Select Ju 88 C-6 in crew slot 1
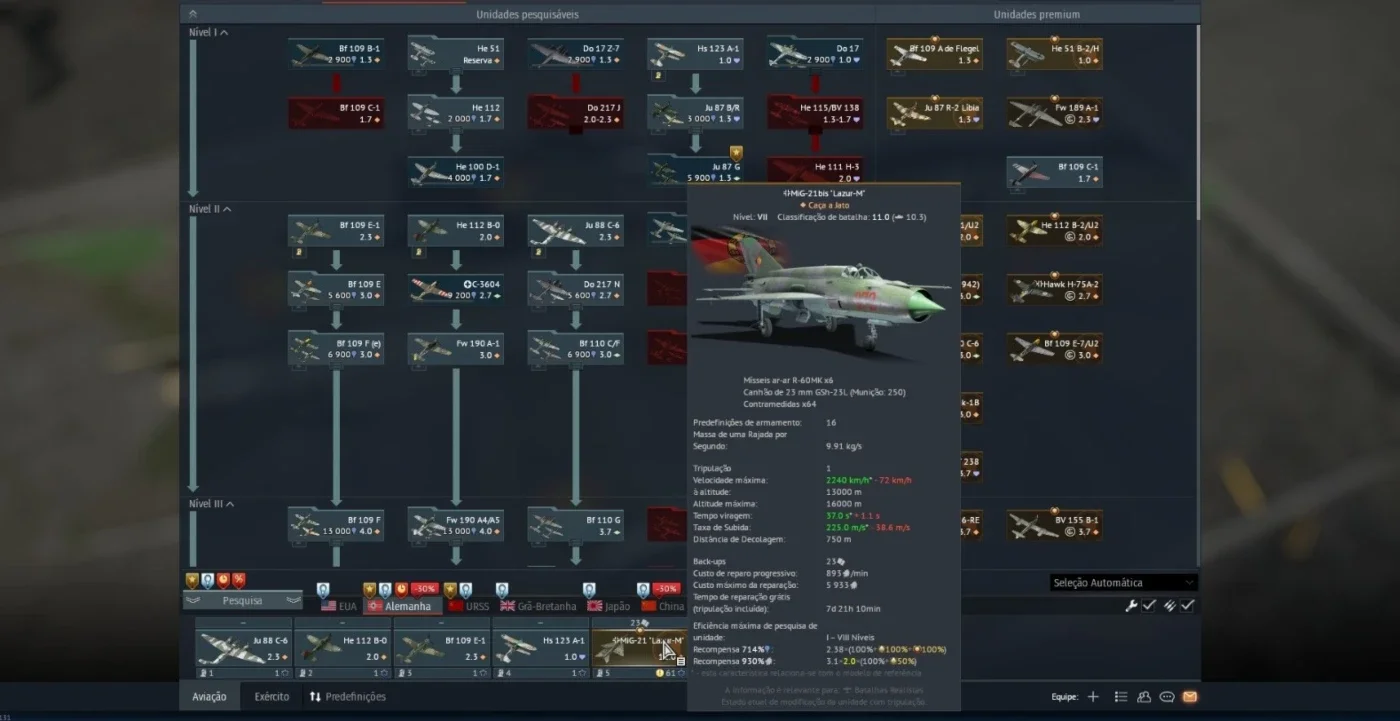Image resolution: width=1400 pixels, height=721 pixels. click(244, 648)
